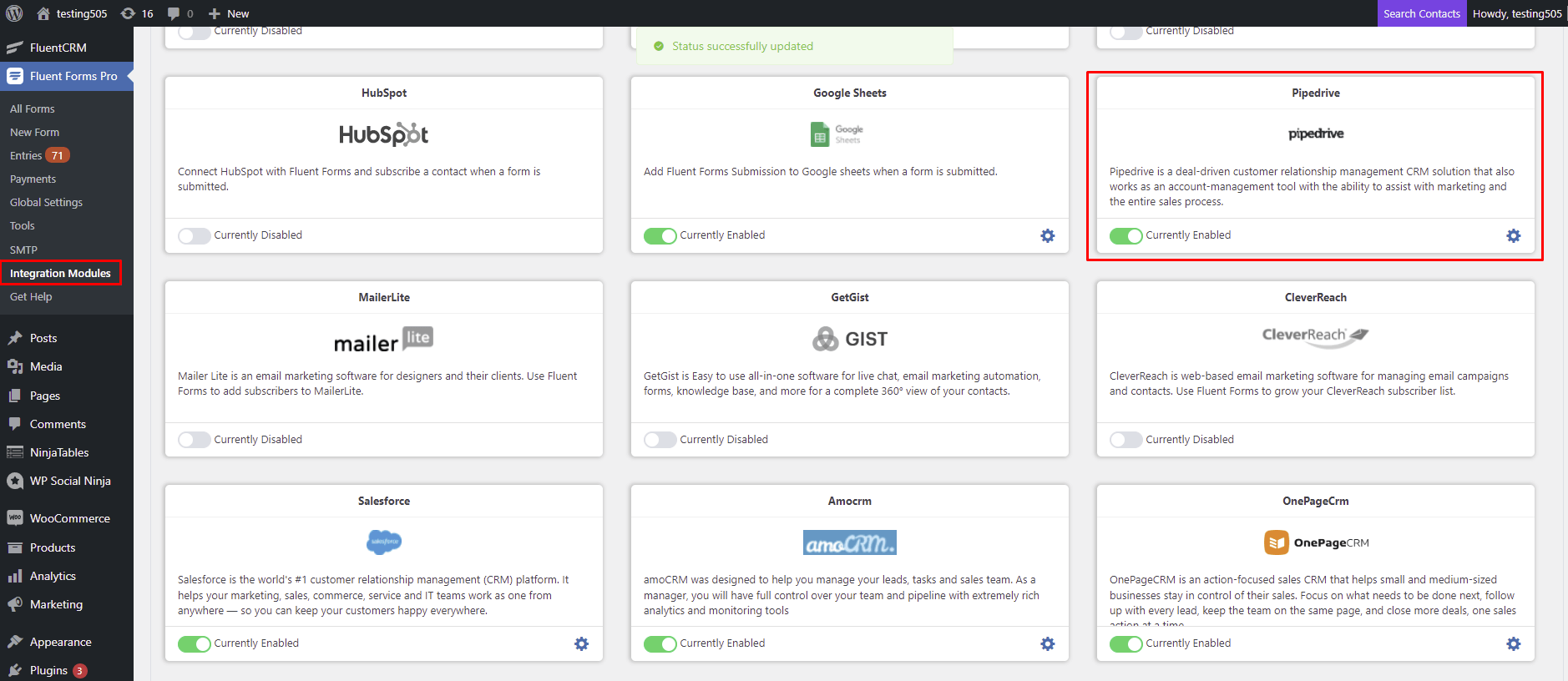The width and height of the screenshot is (1568, 681).
Task: Click the GIST logo
Action: 850,339
